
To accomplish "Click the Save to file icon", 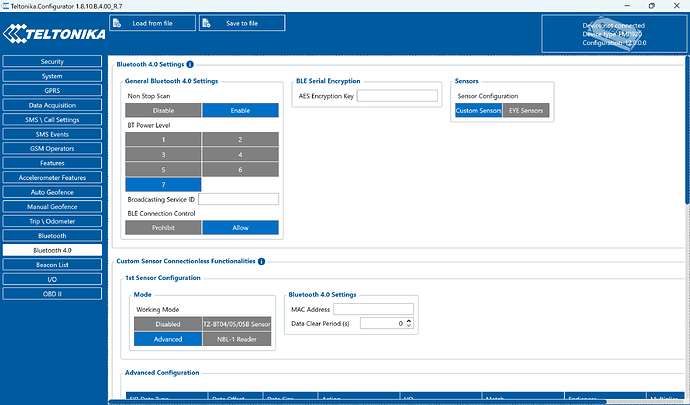I will click(x=206, y=23).
